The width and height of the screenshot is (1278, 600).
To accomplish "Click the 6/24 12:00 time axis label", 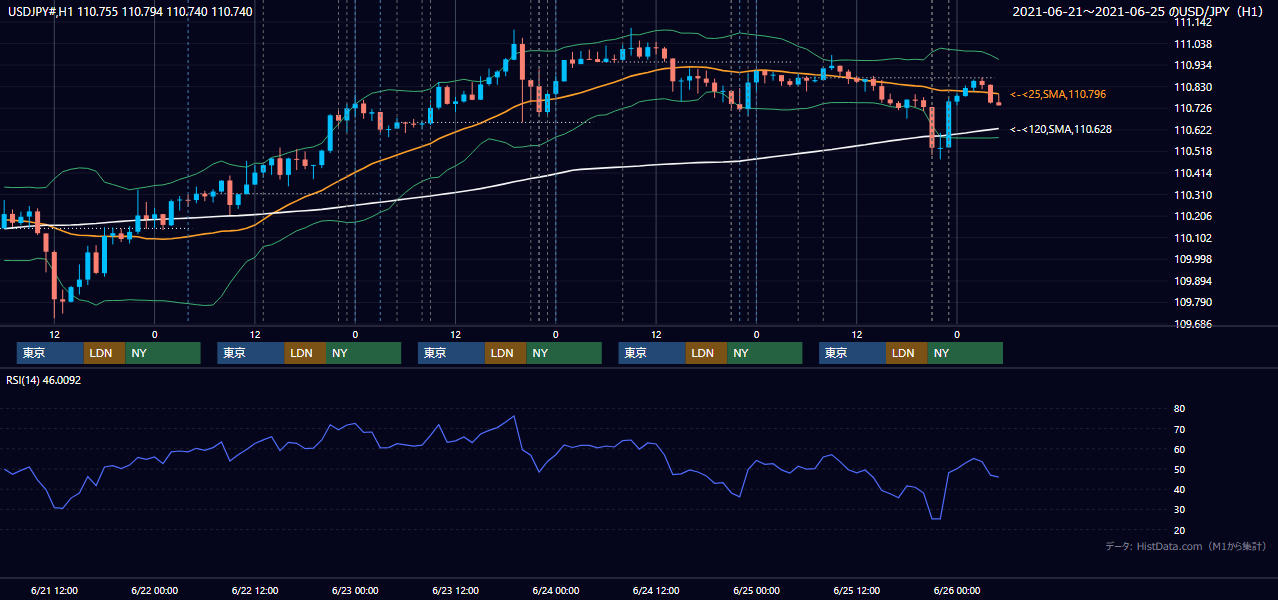I will [656, 591].
